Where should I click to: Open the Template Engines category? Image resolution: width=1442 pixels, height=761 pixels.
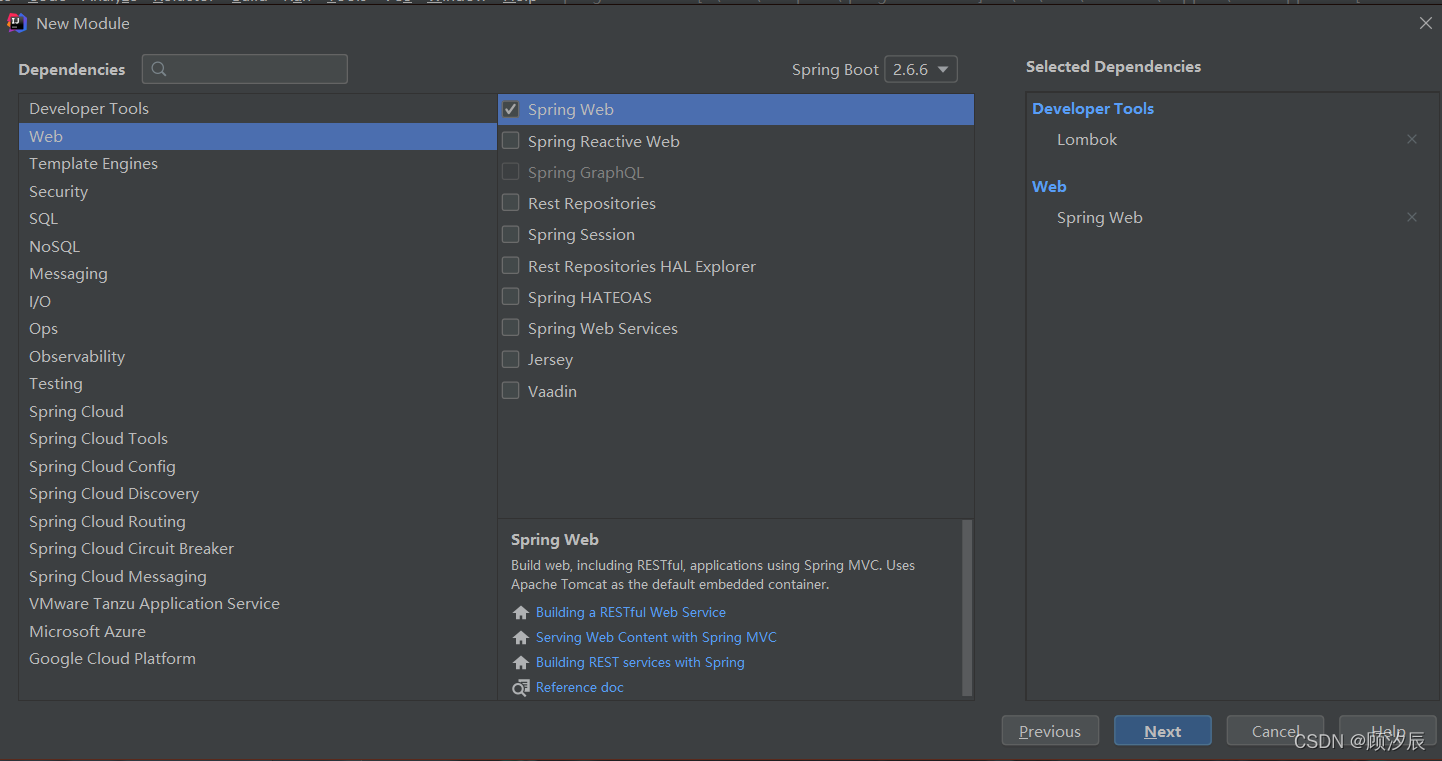(x=257, y=163)
